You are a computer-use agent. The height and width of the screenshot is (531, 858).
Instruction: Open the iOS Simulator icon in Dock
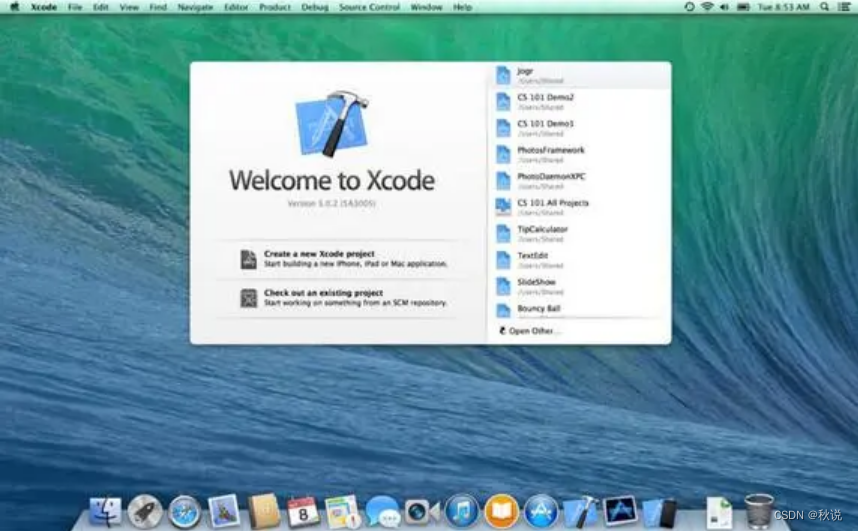coord(660,512)
